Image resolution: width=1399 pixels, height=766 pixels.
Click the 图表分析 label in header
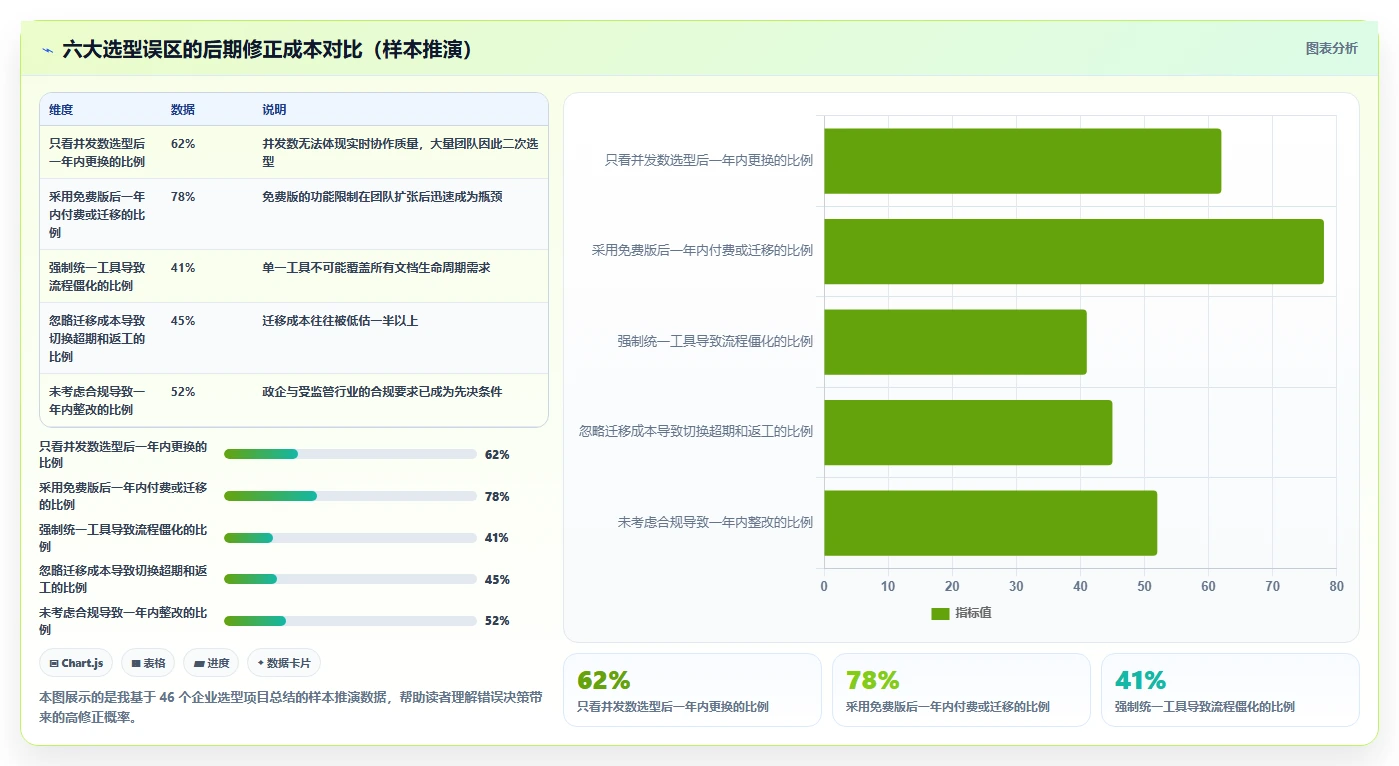click(x=1331, y=48)
